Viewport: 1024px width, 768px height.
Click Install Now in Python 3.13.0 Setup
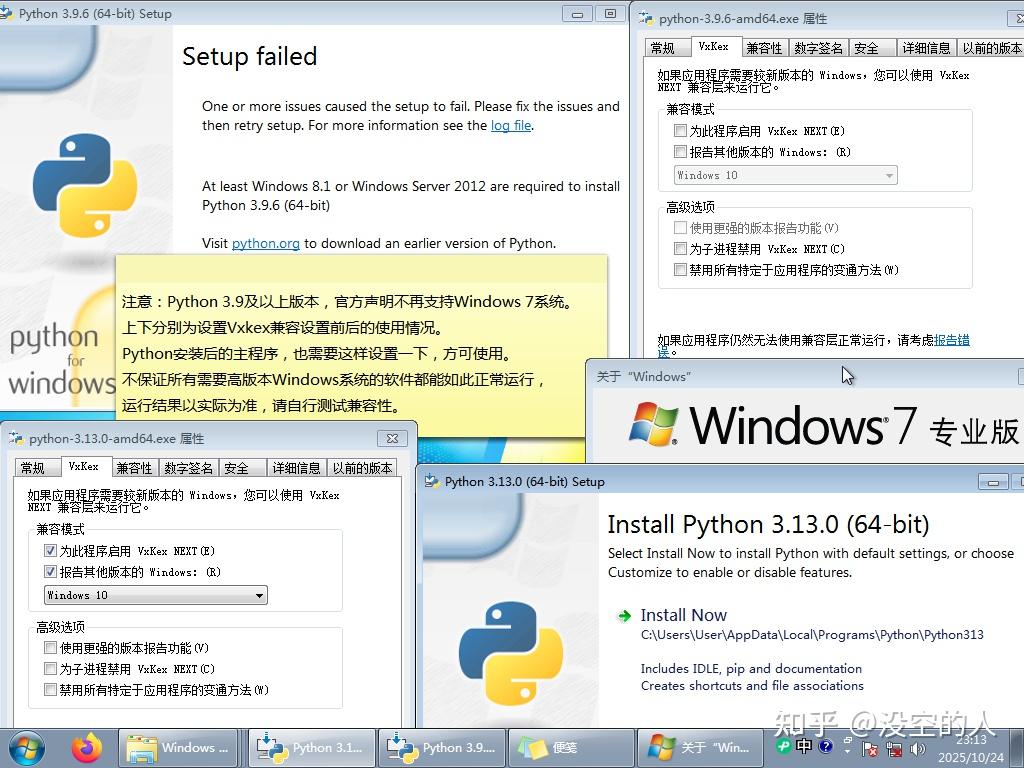coord(684,615)
